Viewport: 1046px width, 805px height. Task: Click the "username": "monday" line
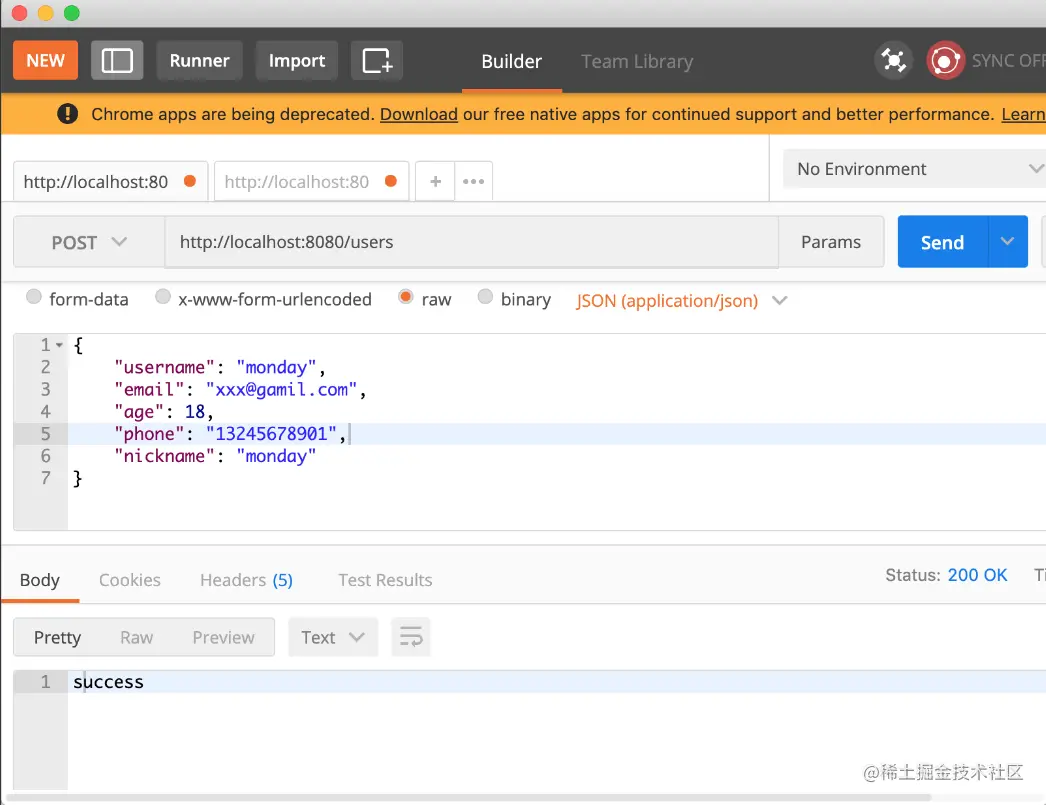(219, 367)
